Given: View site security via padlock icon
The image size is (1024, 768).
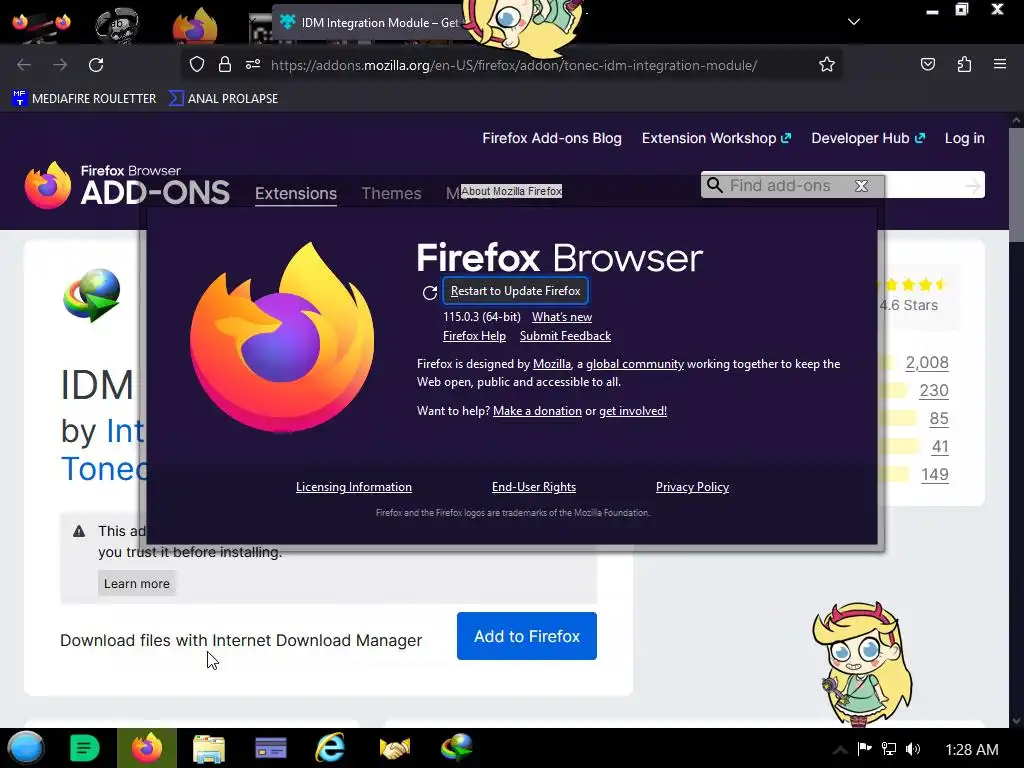Looking at the screenshot, I should pos(225,65).
